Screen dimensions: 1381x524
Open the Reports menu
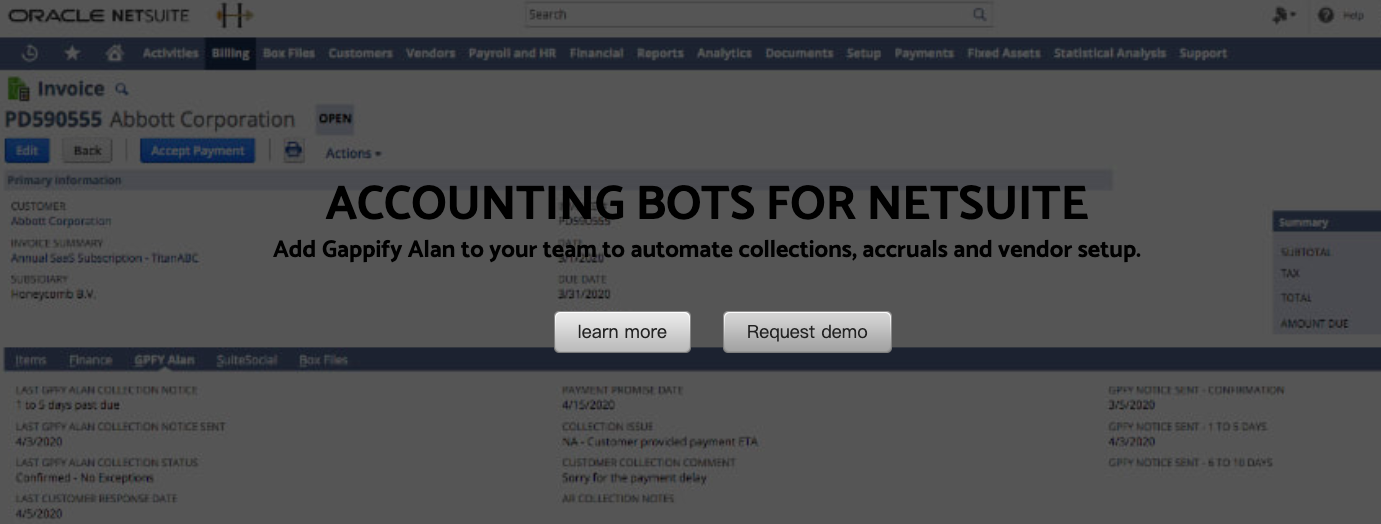point(660,53)
